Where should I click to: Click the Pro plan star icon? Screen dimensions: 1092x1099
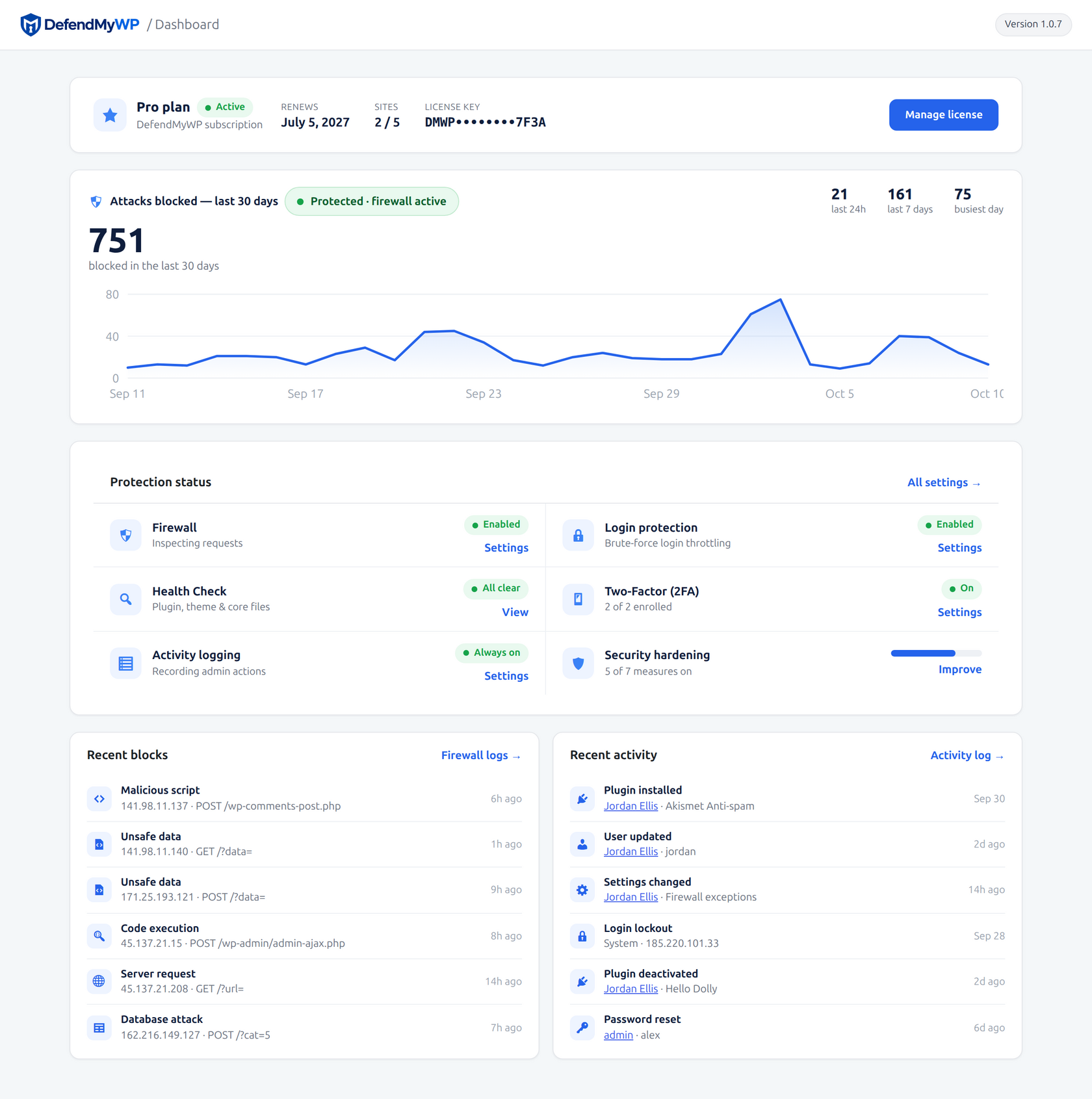click(110, 115)
